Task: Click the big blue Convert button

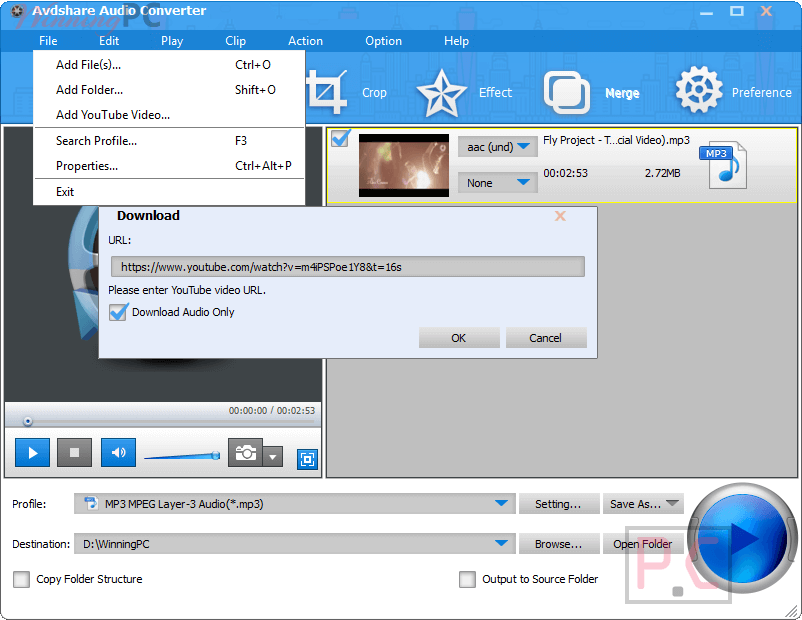Action: (742, 538)
